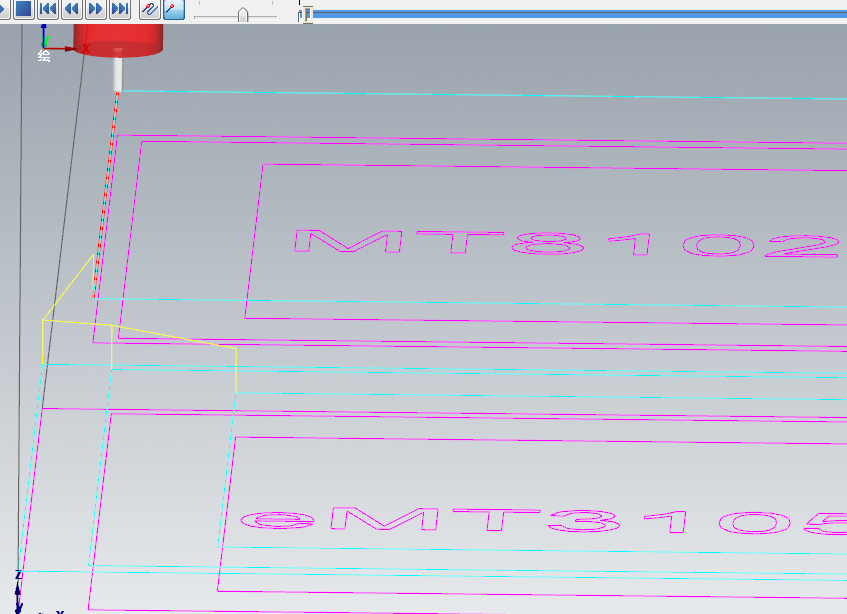Image resolution: width=847 pixels, height=614 pixels.
Task: Step back in the toolpath simulation
Action: [72, 9]
